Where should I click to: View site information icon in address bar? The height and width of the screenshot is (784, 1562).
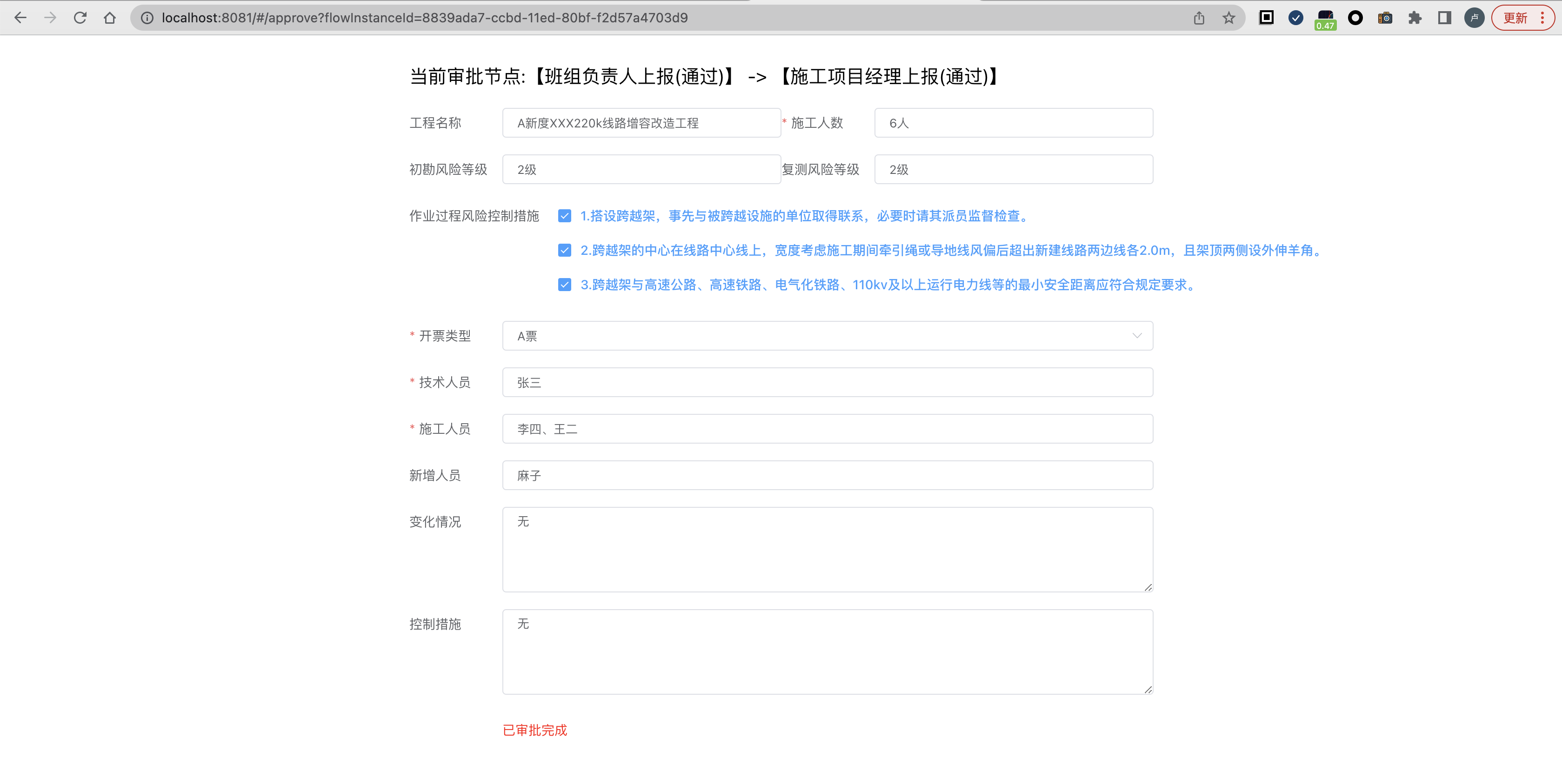click(x=147, y=18)
